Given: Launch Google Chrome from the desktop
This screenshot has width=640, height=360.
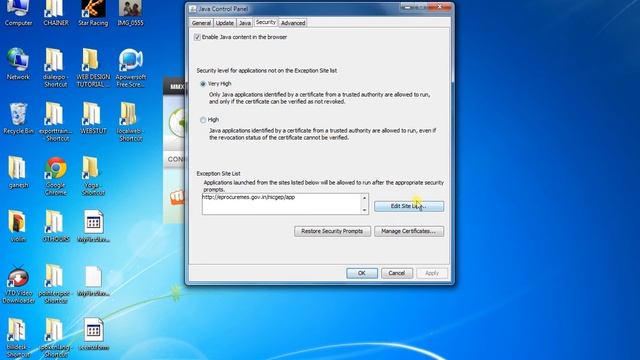Looking at the screenshot, I should point(56,176).
